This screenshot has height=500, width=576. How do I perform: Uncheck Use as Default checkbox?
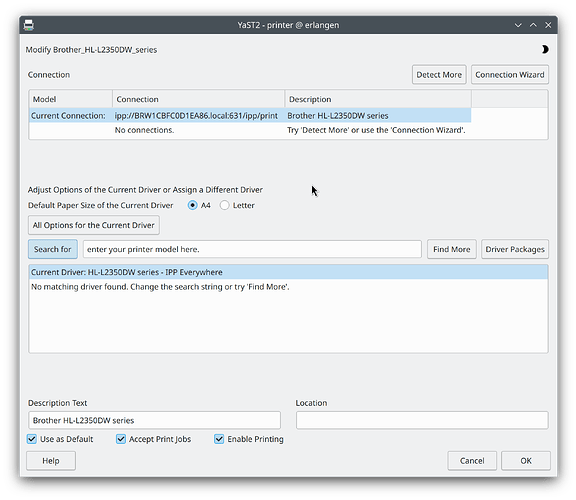tap(32, 439)
